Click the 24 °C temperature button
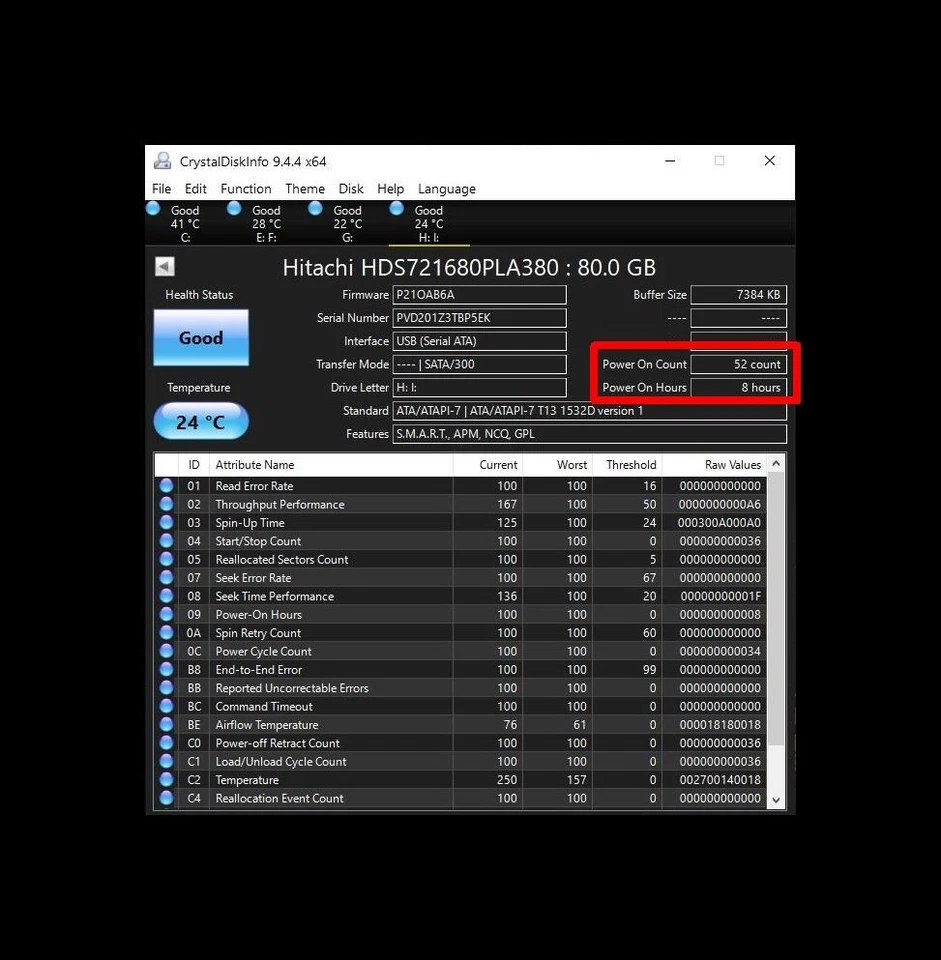941x960 pixels. (x=201, y=421)
